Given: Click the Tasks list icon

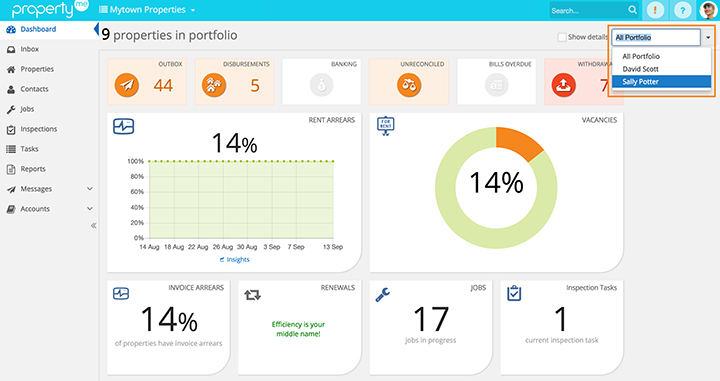Looking at the screenshot, I should (11, 149).
